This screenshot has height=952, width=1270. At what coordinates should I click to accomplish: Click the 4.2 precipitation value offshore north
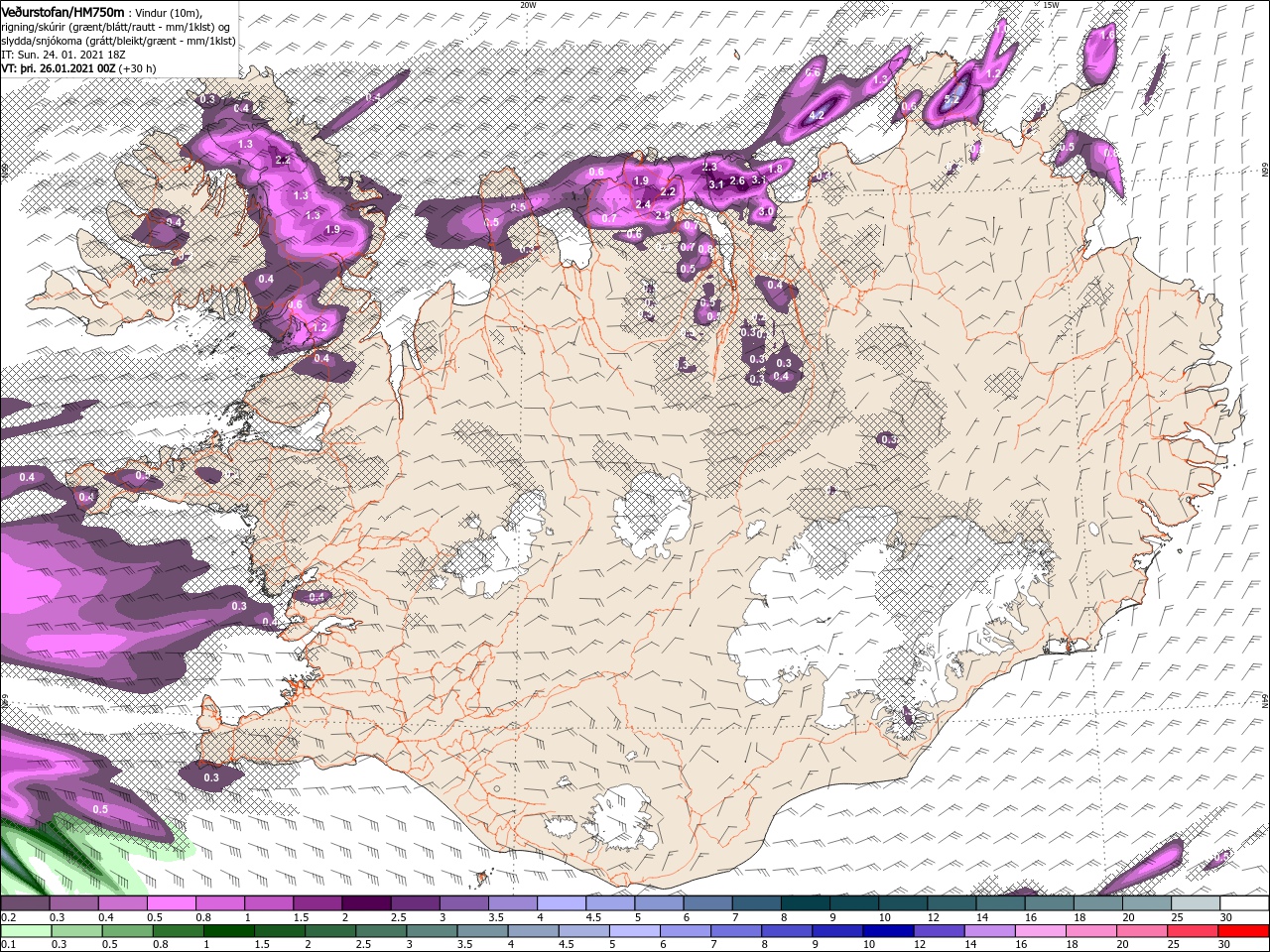tap(818, 115)
